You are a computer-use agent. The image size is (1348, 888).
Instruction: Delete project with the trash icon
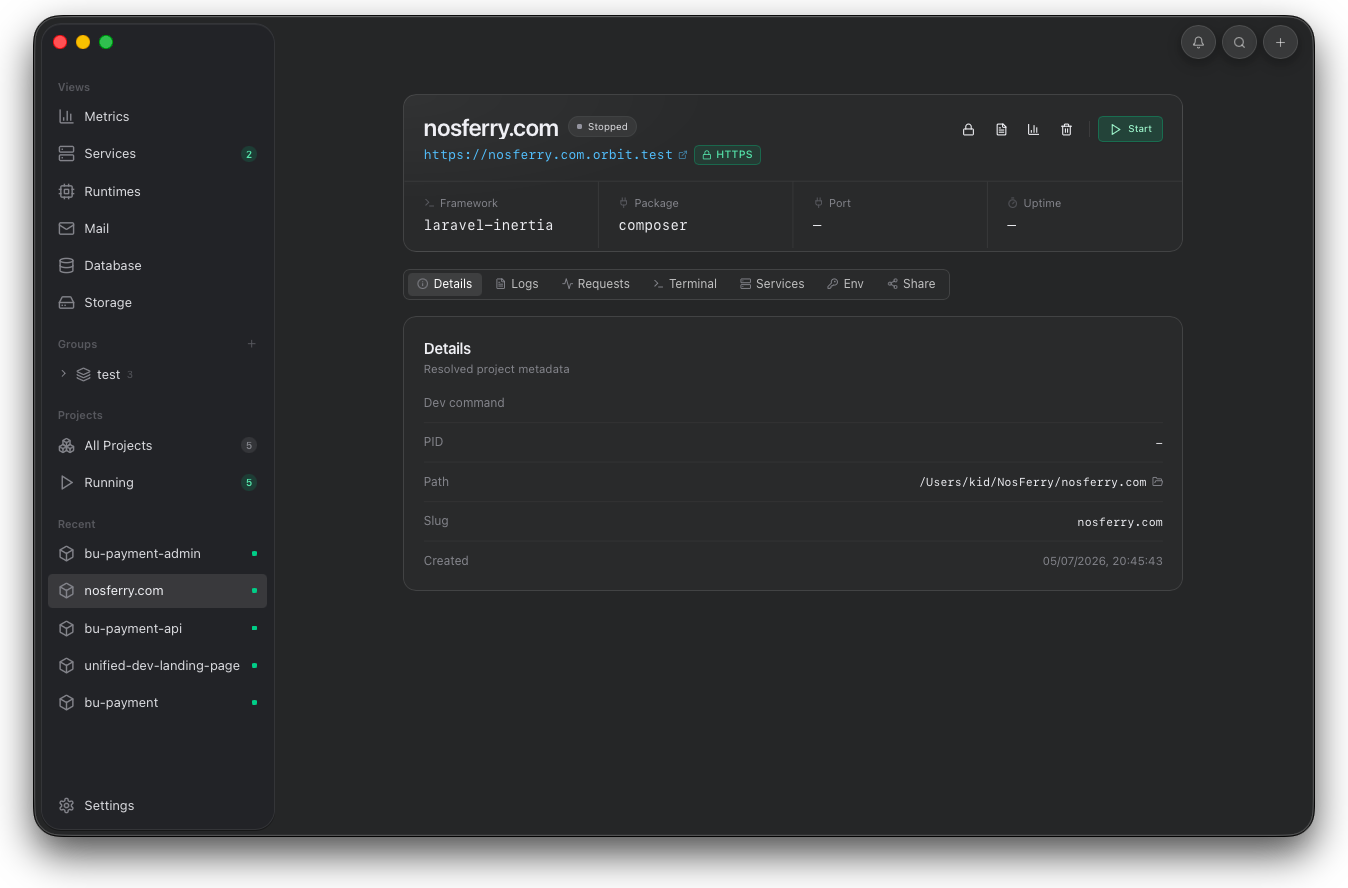click(x=1066, y=129)
